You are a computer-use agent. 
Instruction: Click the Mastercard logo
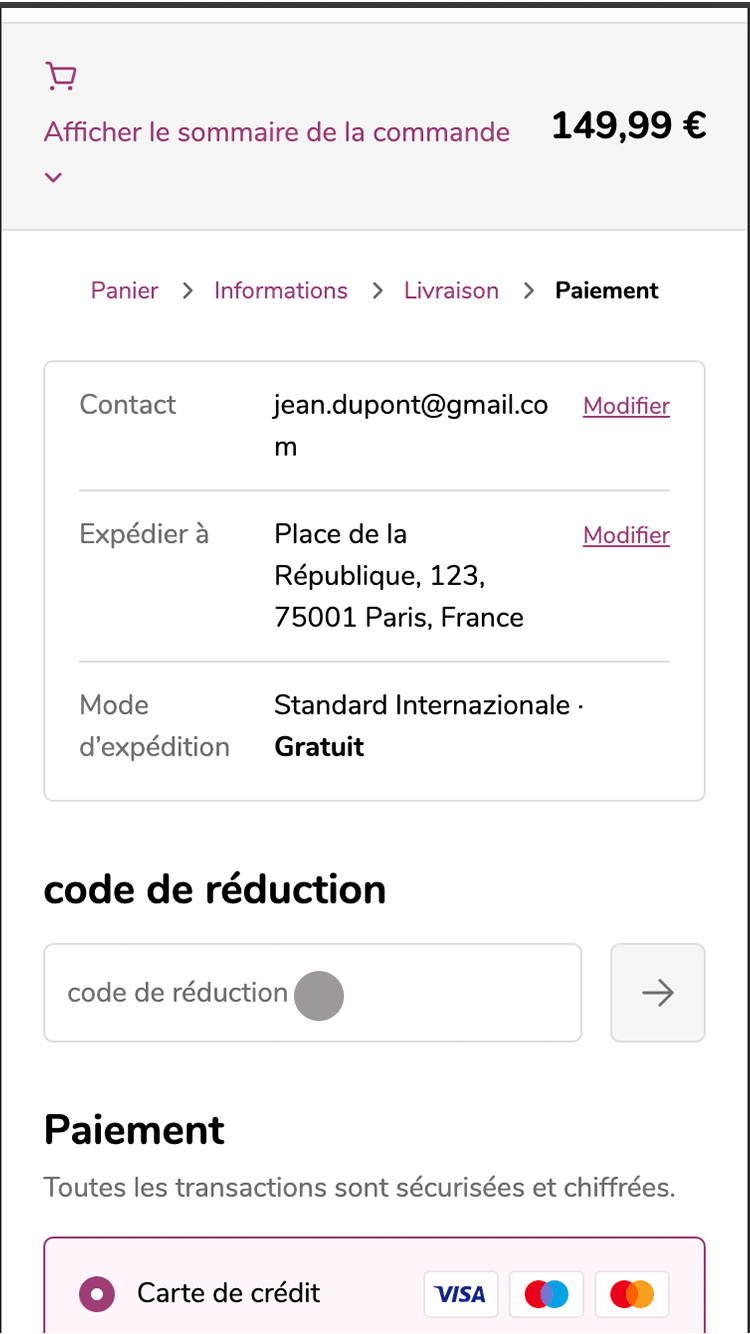click(x=632, y=1294)
